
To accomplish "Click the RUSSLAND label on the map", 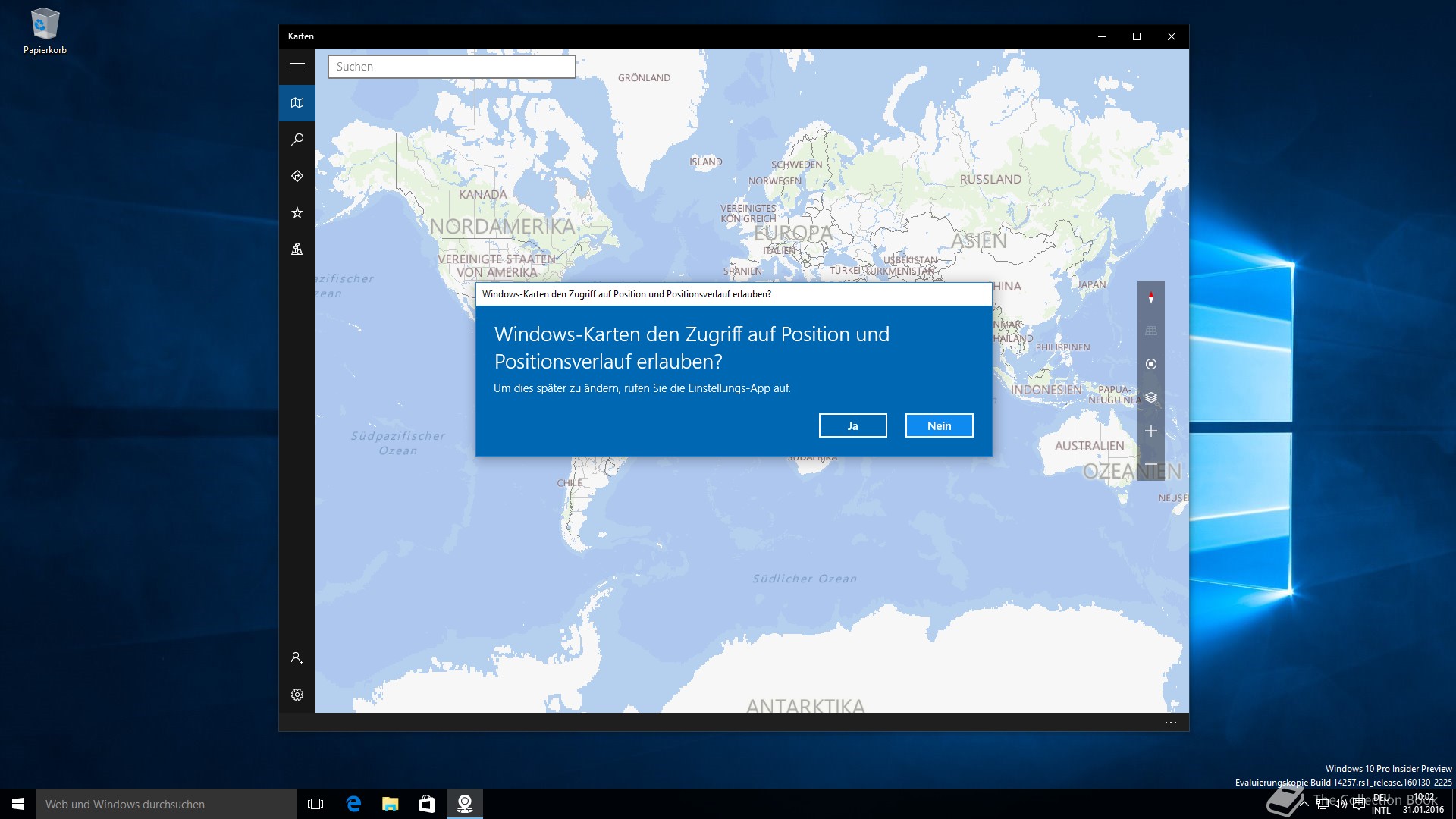I will click(990, 180).
